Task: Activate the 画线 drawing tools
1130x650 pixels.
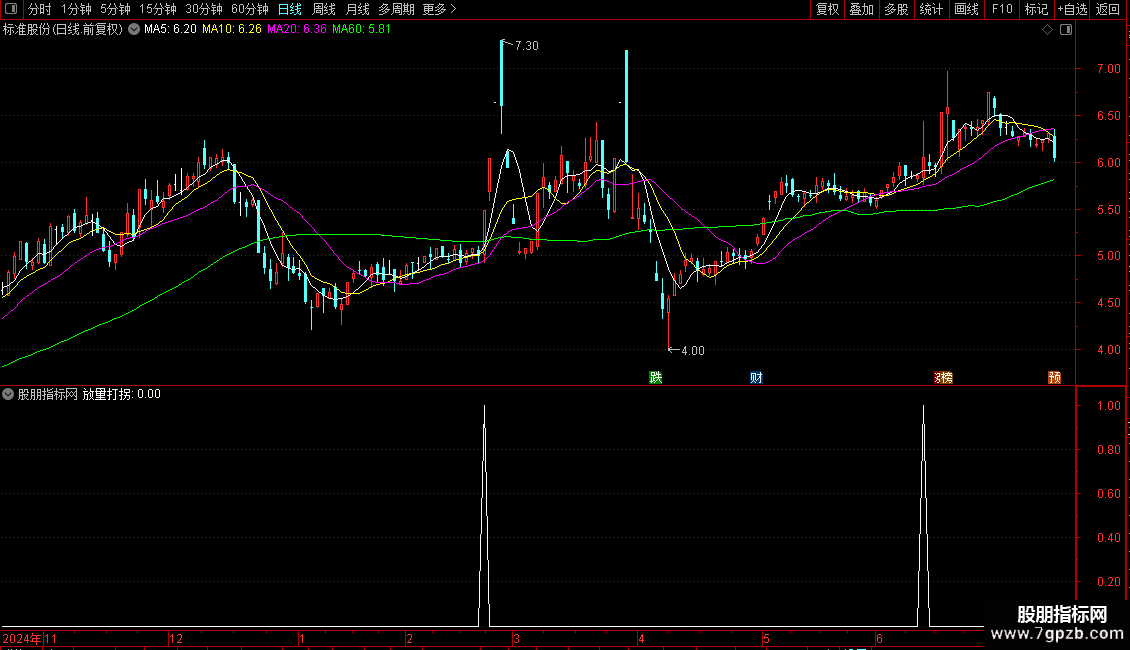Action: pos(966,9)
